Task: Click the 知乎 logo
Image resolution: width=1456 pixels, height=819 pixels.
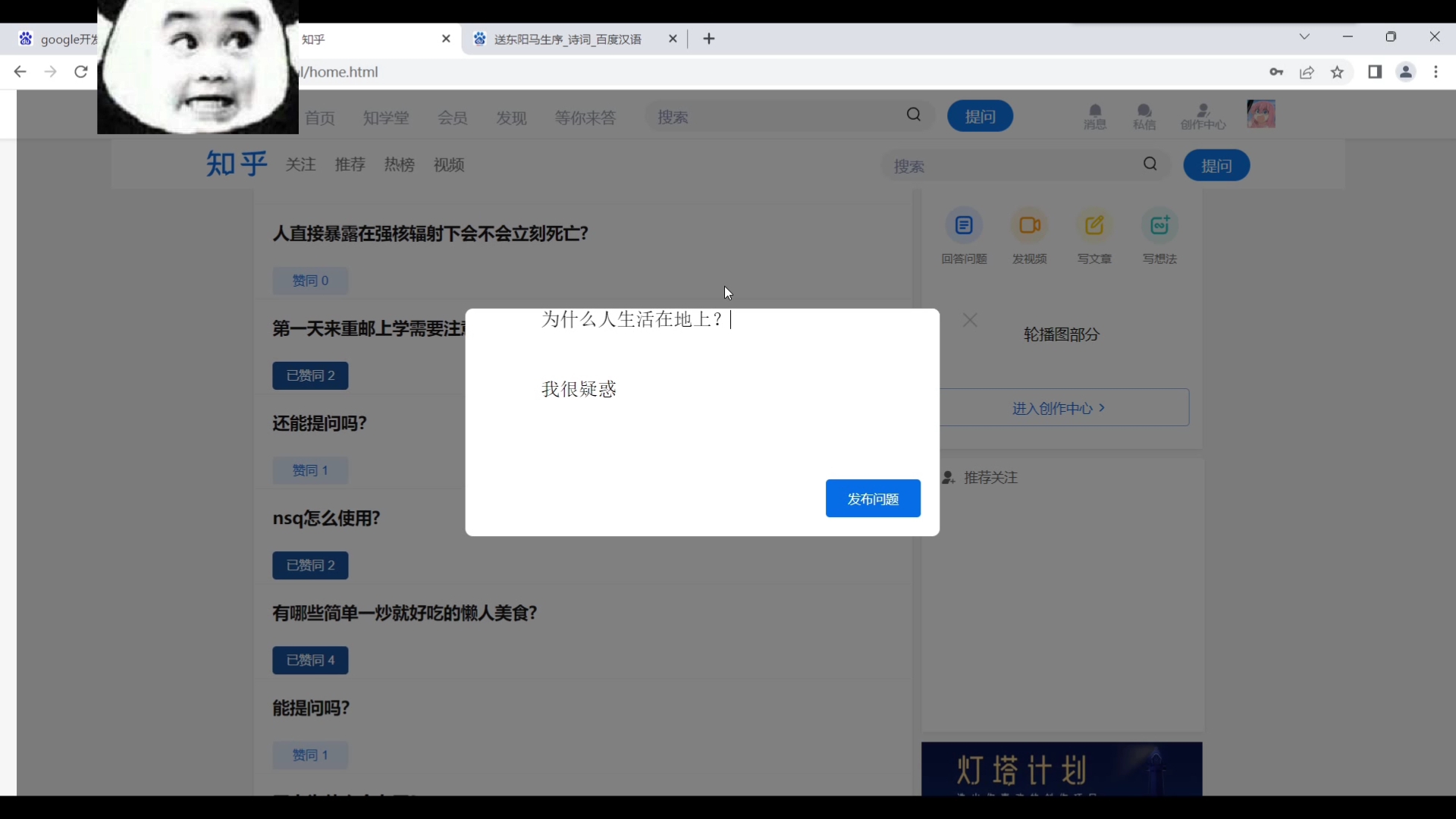Action: click(x=237, y=164)
